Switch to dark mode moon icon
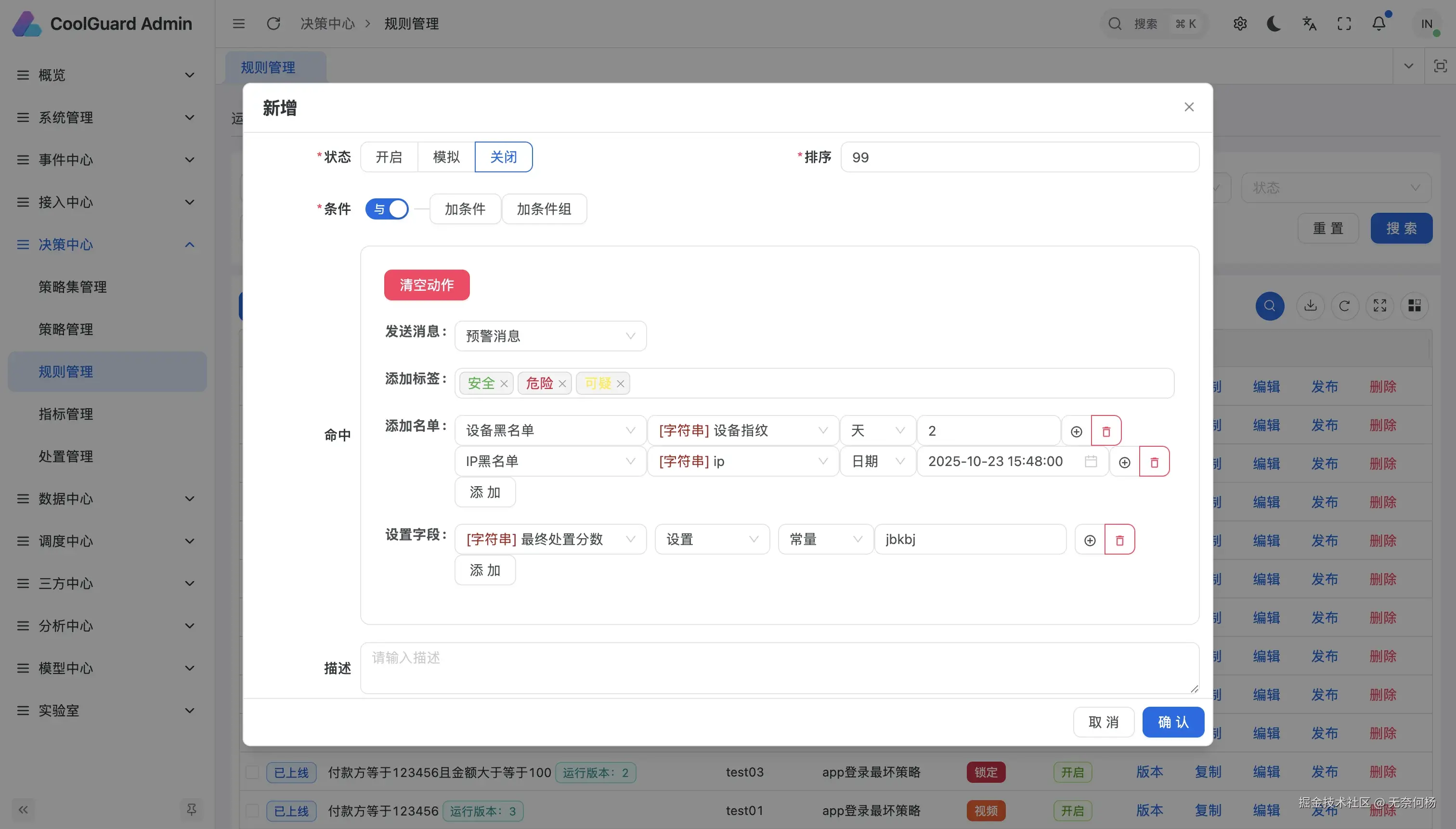The height and width of the screenshot is (829, 1456). 1274,24
